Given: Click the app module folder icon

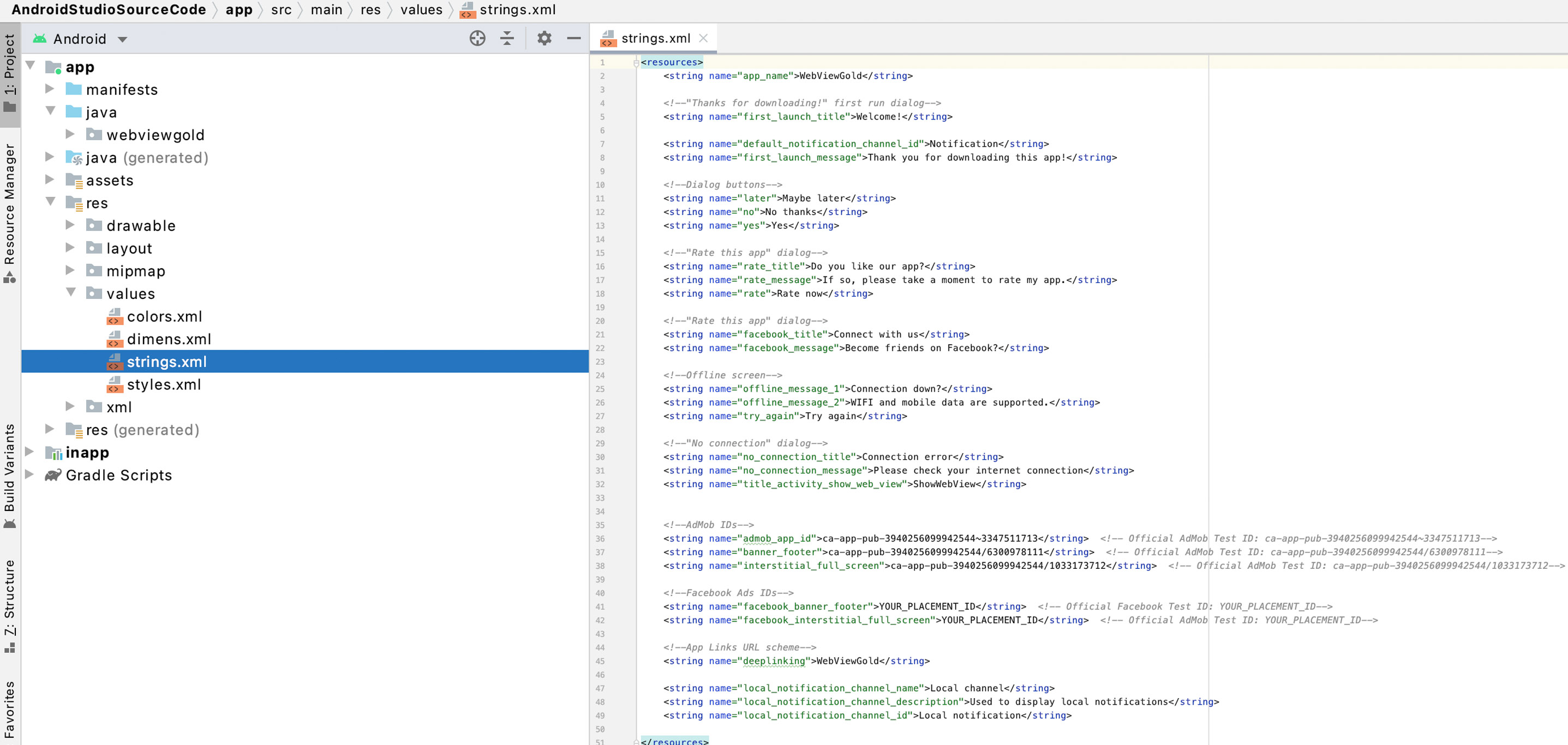Looking at the screenshot, I should pos(53,67).
